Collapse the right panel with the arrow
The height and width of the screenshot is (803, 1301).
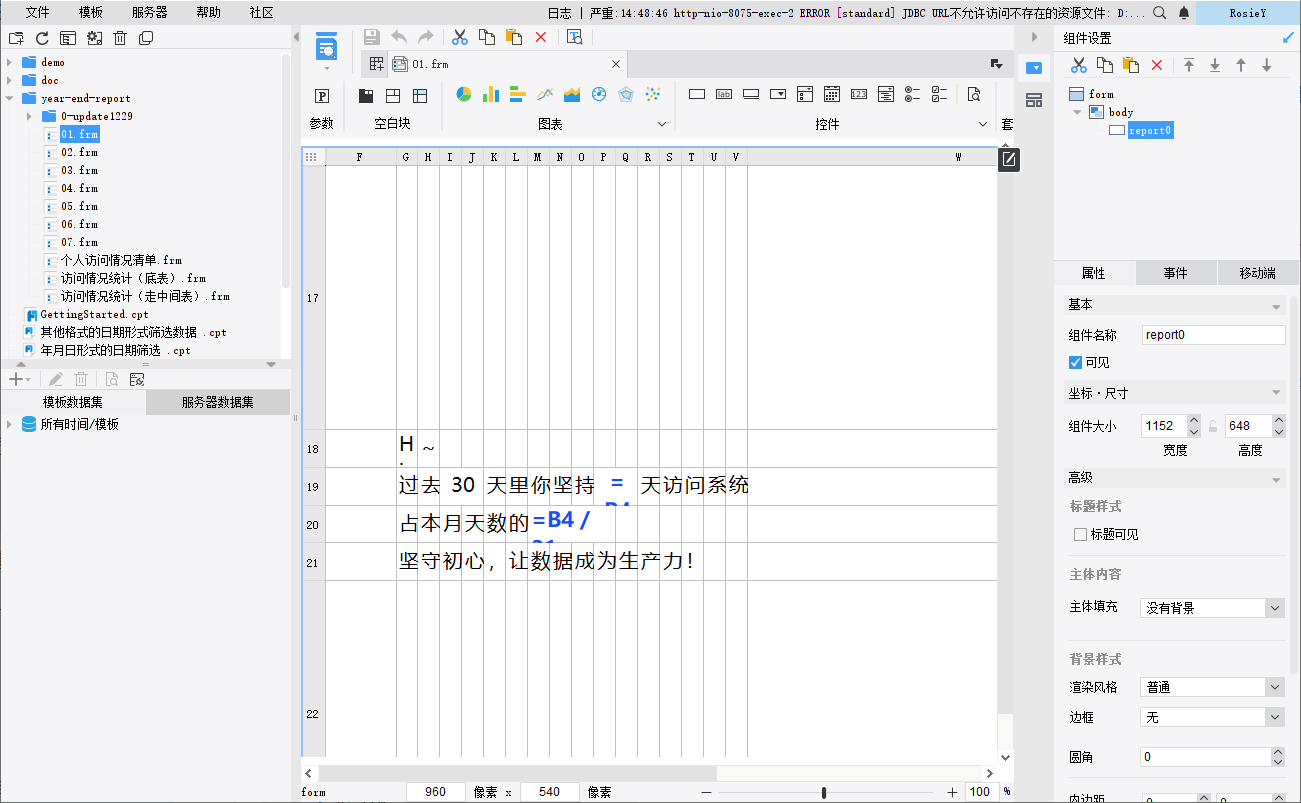pyautogui.click(x=1033, y=37)
